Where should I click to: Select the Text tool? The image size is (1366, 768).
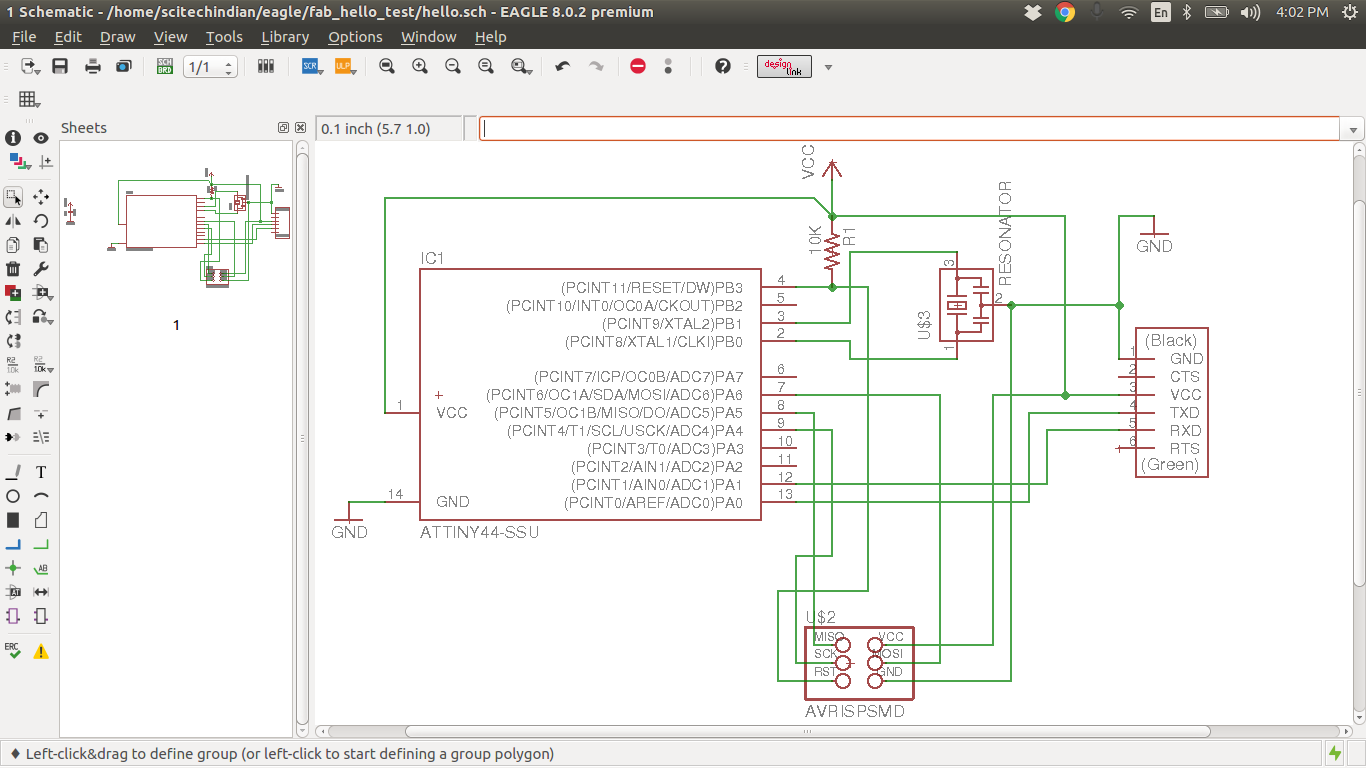click(x=41, y=472)
